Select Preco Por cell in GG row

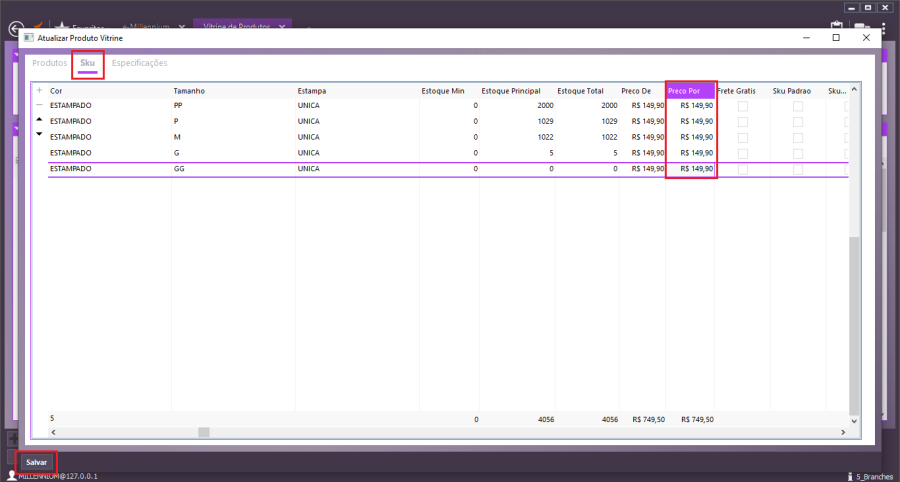pyautogui.click(x=691, y=169)
